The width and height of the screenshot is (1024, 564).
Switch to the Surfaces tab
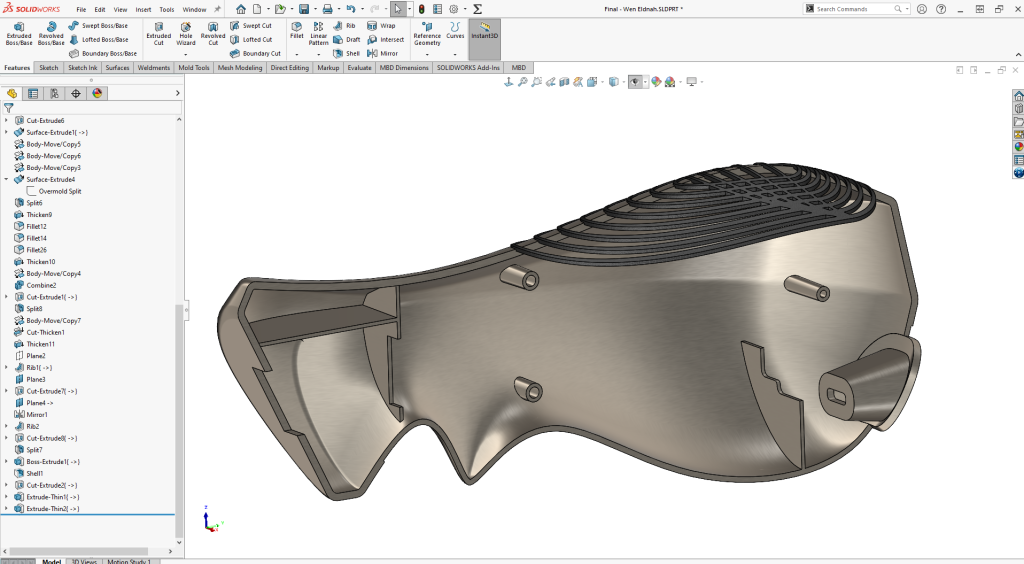(x=117, y=68)
